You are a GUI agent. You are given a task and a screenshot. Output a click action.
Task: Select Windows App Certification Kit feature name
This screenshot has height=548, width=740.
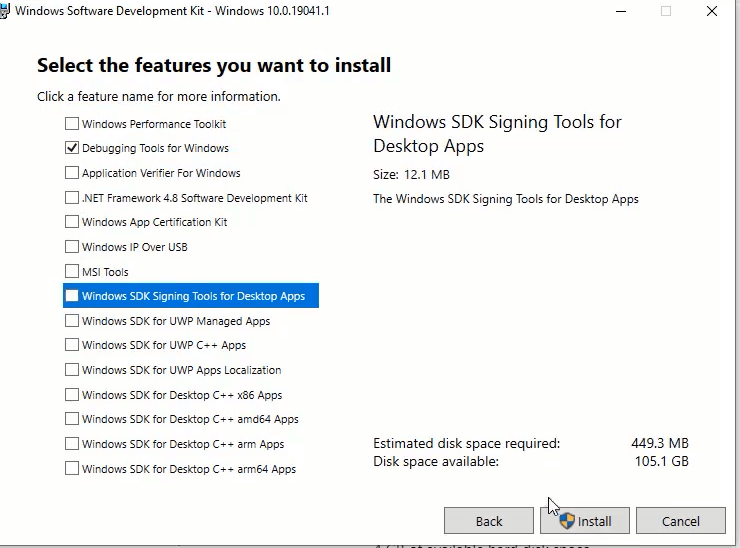point(154,222)
